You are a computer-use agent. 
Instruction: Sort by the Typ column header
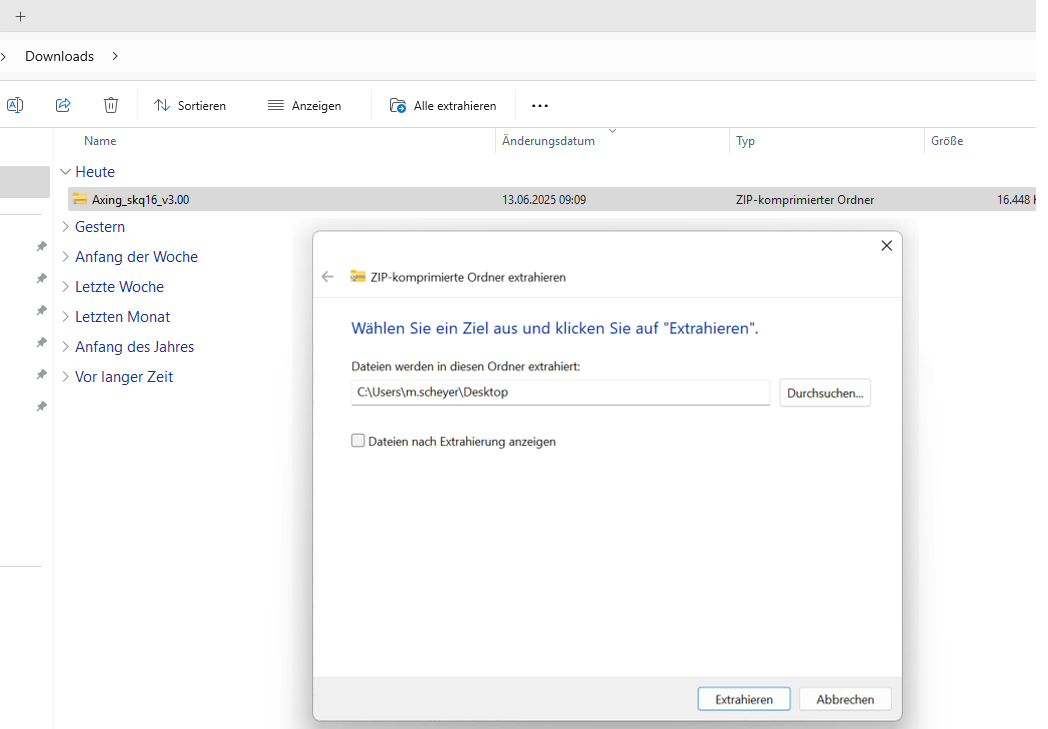coord(745,141)
